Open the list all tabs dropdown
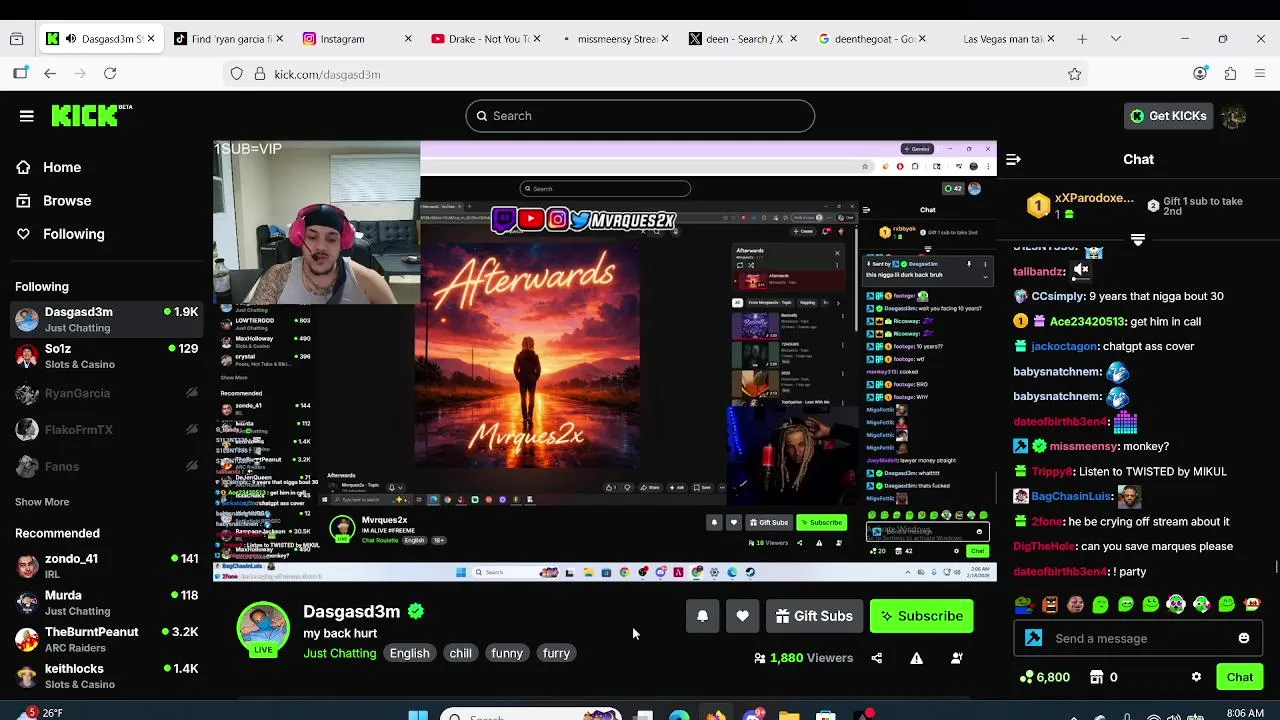Screen dimensions: 1280x720 1116,39
